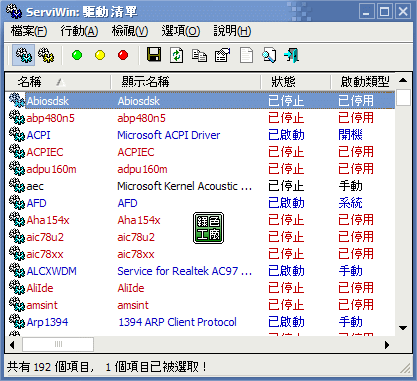Open the 說明(H) menu
Viewport: 417px width, 381px height.
(232, 31)
